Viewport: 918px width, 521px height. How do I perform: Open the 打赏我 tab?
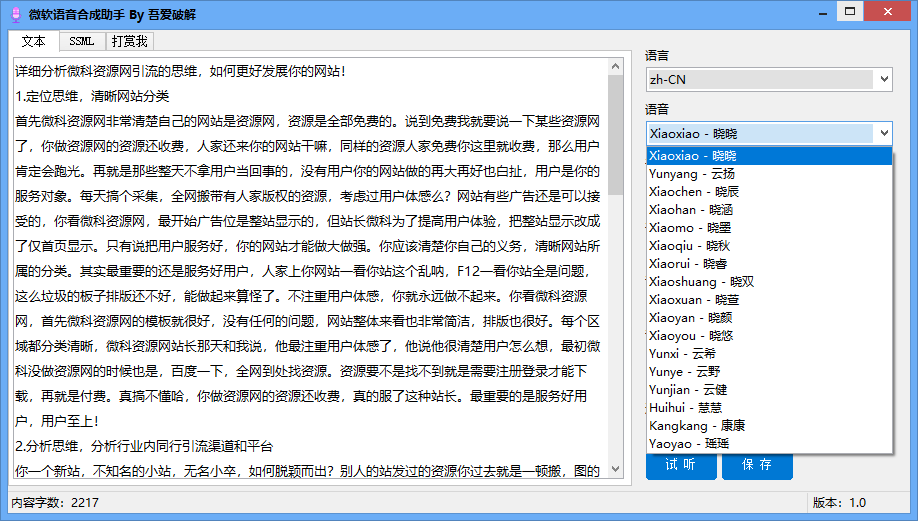point(129,41)
